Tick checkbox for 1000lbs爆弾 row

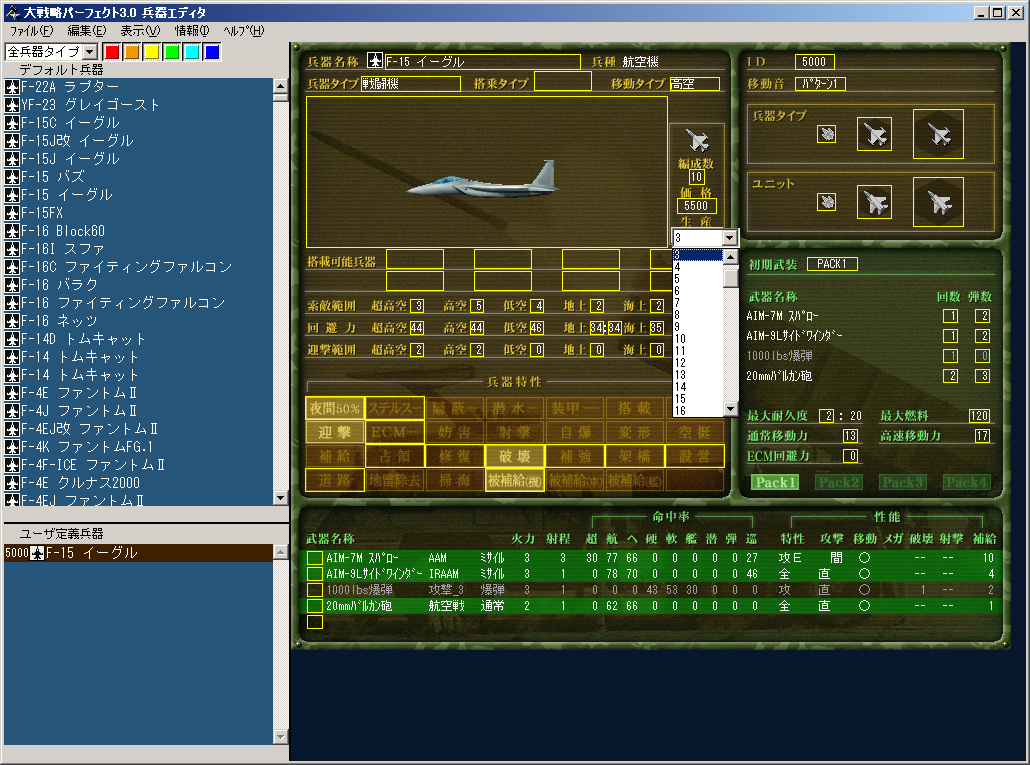point(315,590)
